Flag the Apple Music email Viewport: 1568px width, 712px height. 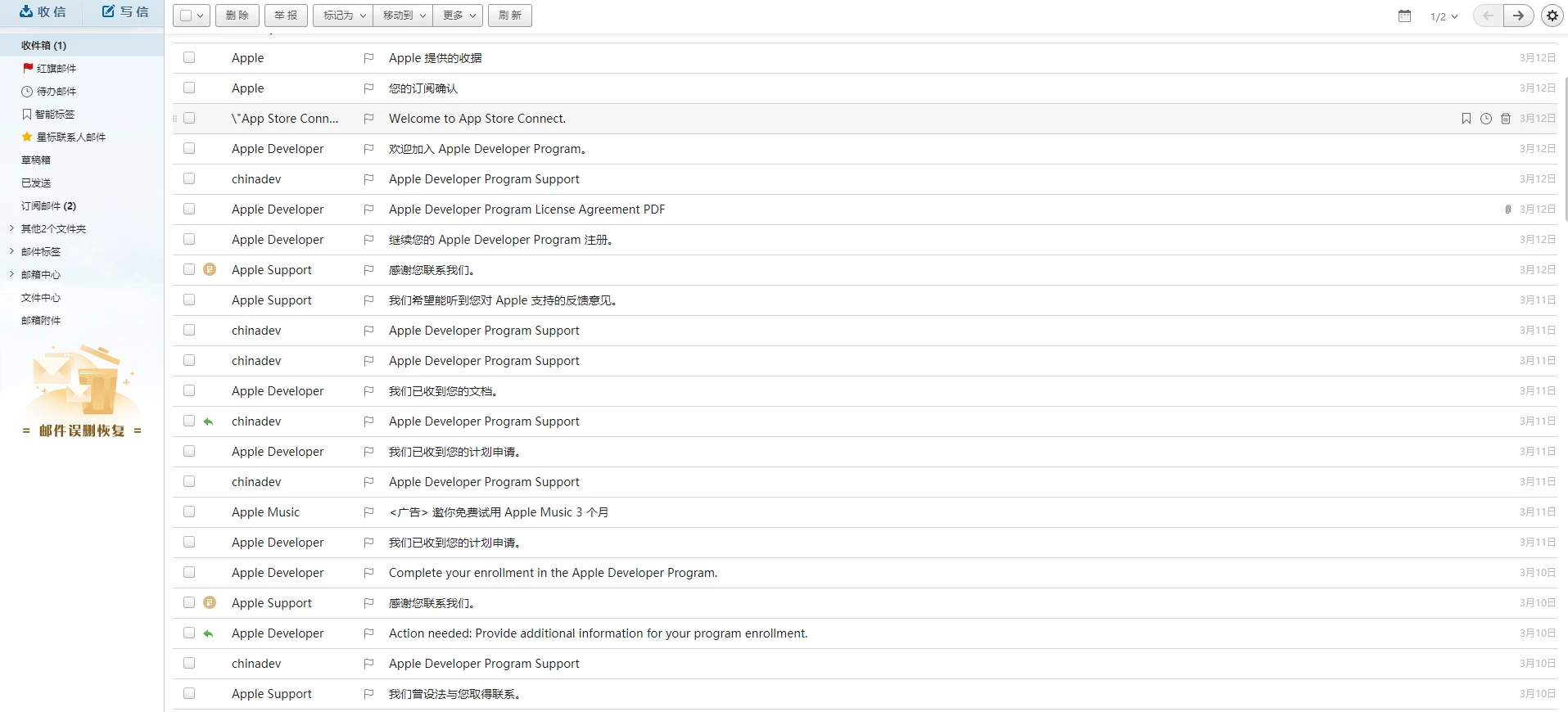[368, 512]
